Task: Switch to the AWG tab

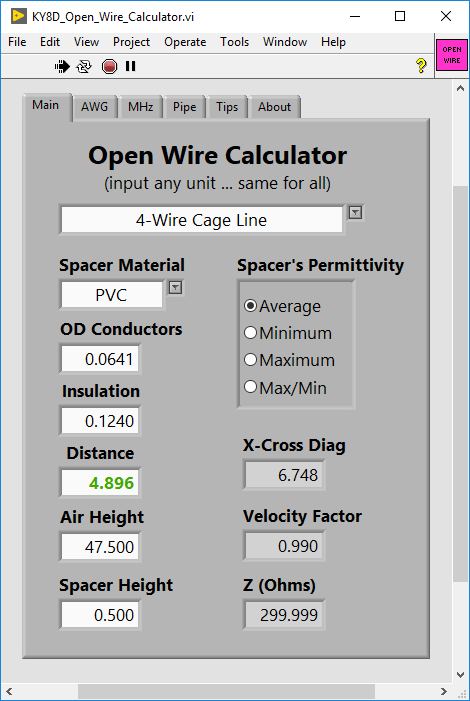Action: pyautogui.click(x=94, y=107)
